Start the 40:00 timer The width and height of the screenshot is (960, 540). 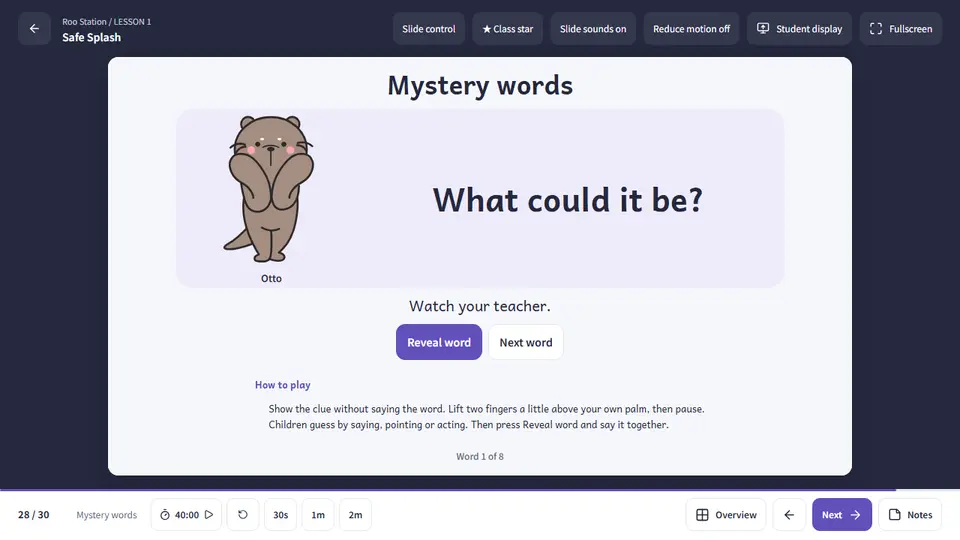click(186, 515)
